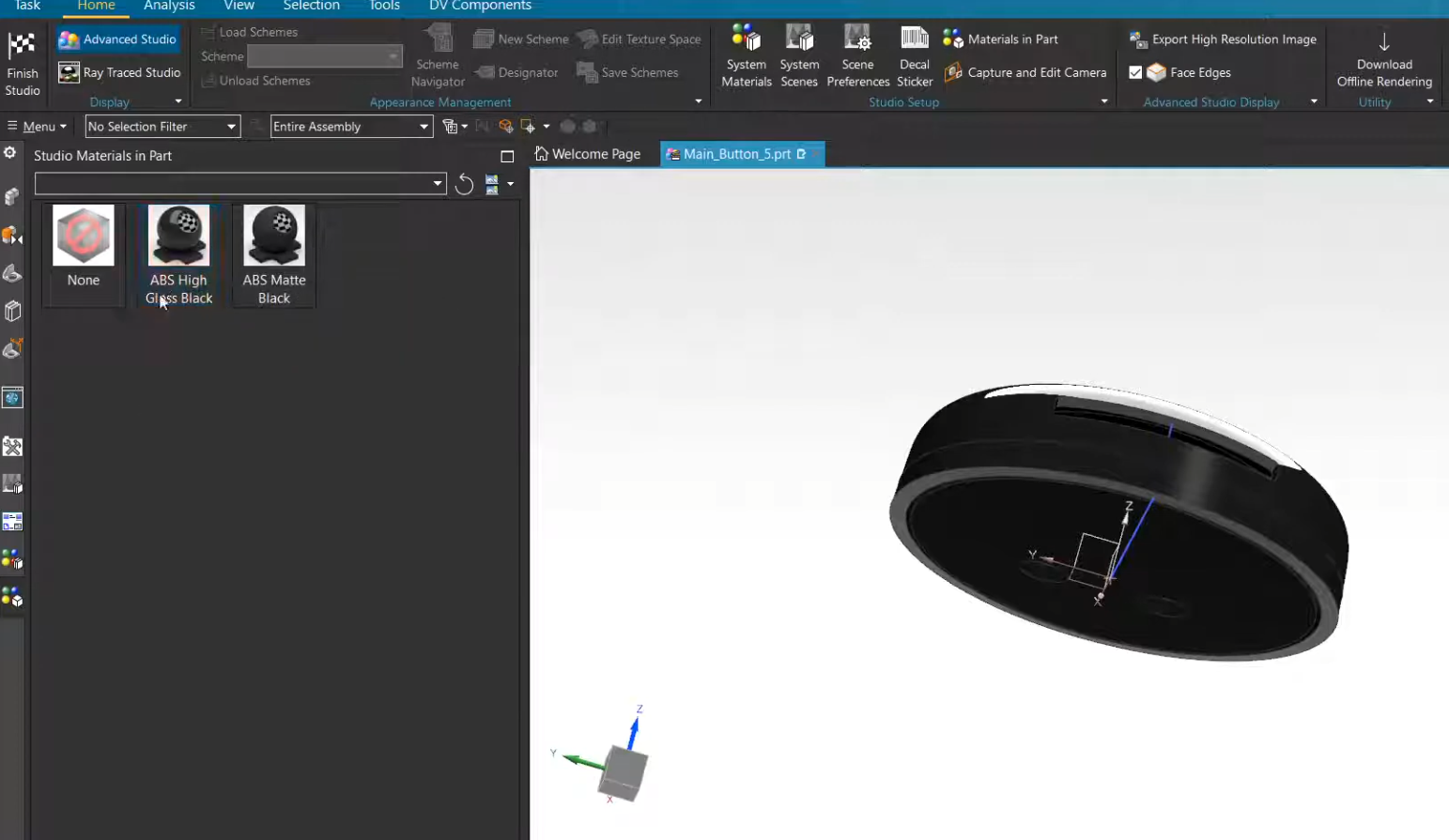
Task: Open Web Browser sidebar tab
Action: click(x=12, y=398)
